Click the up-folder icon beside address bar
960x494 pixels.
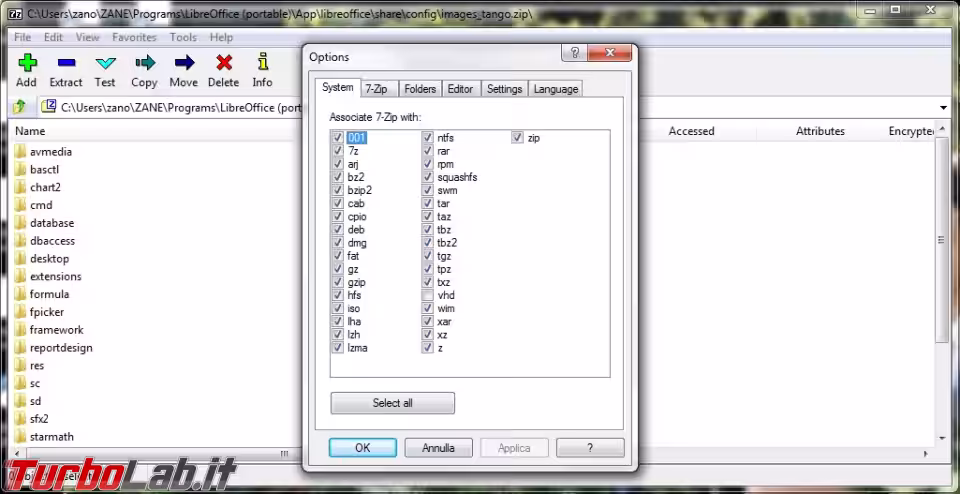coord(19,107)
